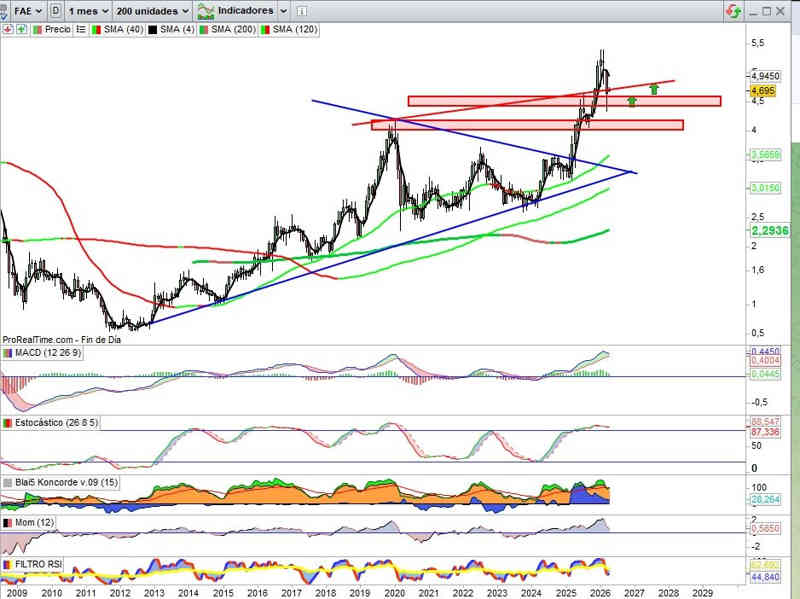Click the Blai5 Koncorde panel label
Image resolution: width=800 pixels, height=599 pixels.
(x=56, y=483)
